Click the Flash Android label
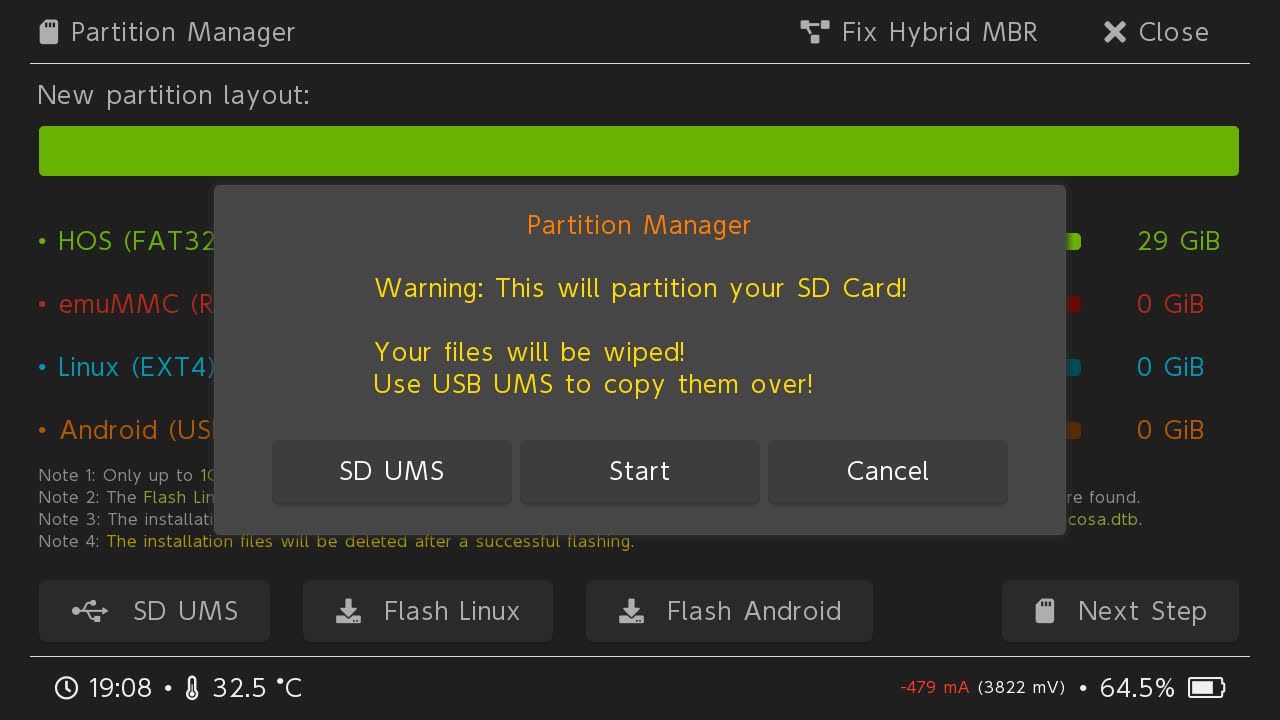Viewport: 1280px width, 720px height. click(754, 611)
